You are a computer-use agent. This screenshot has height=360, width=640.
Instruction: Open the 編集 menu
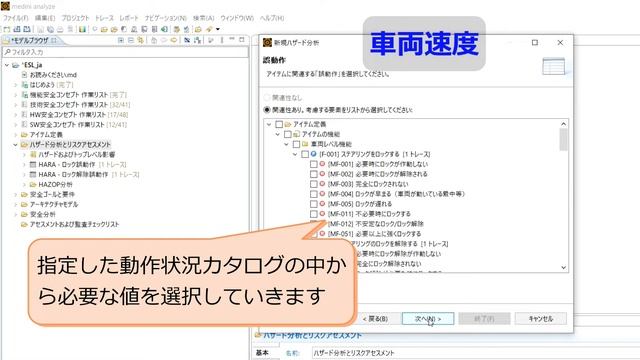44,18
